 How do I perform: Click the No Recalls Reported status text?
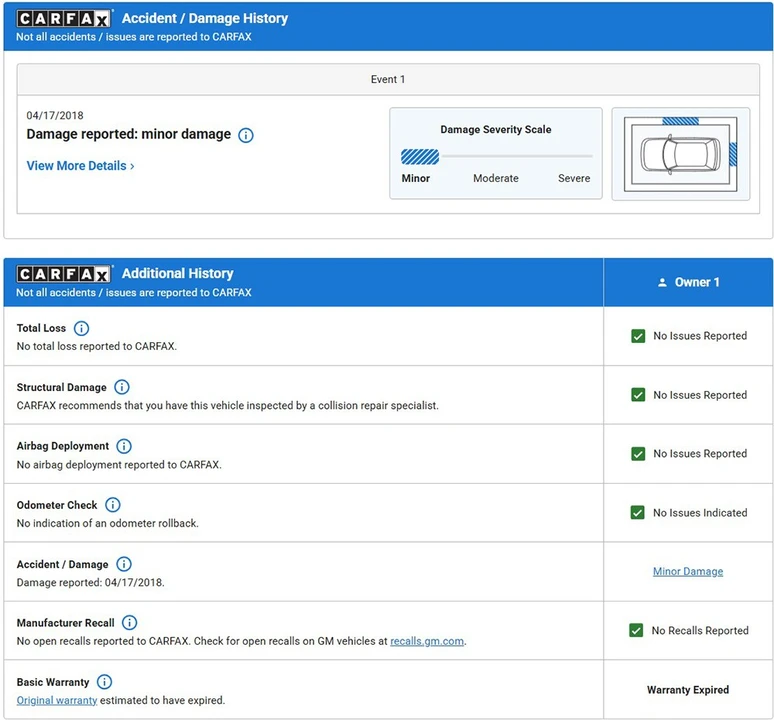click(x=700, y=631)
